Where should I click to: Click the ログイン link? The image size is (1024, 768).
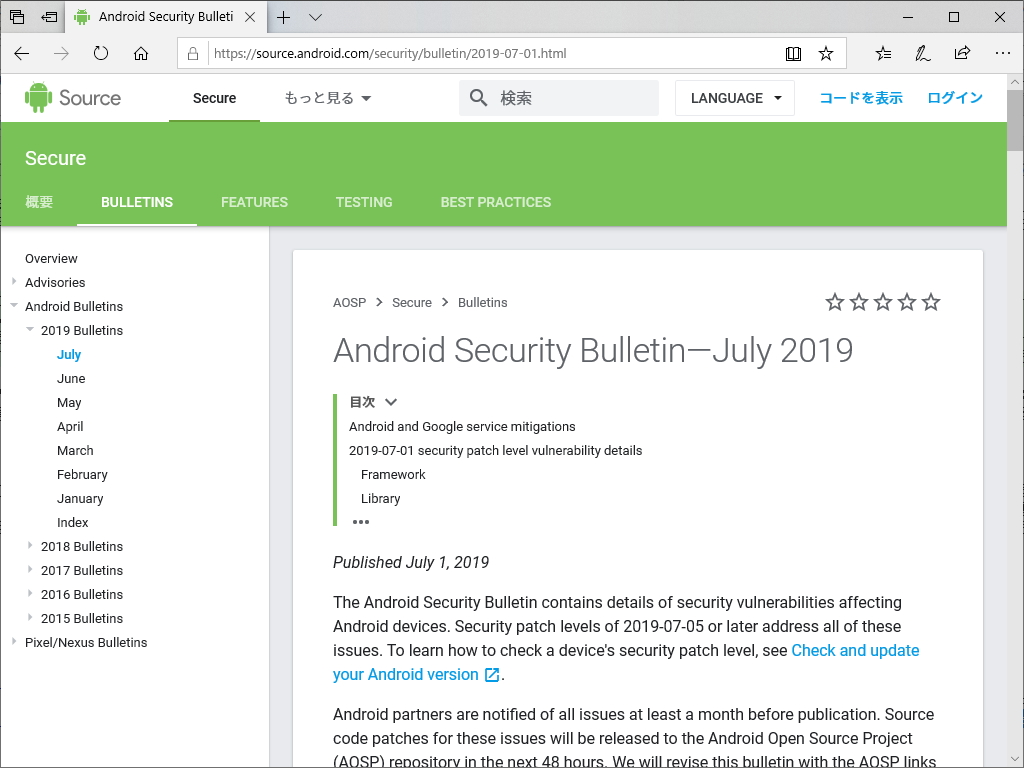coord(955,97)
